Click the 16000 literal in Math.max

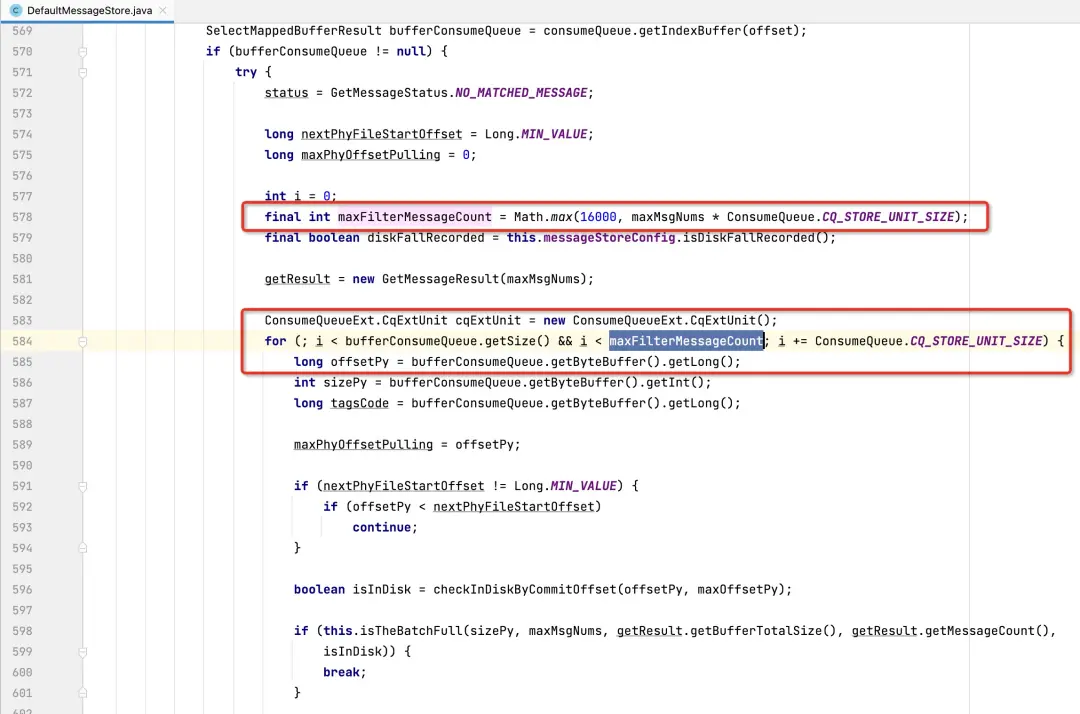tap(599, 217)
